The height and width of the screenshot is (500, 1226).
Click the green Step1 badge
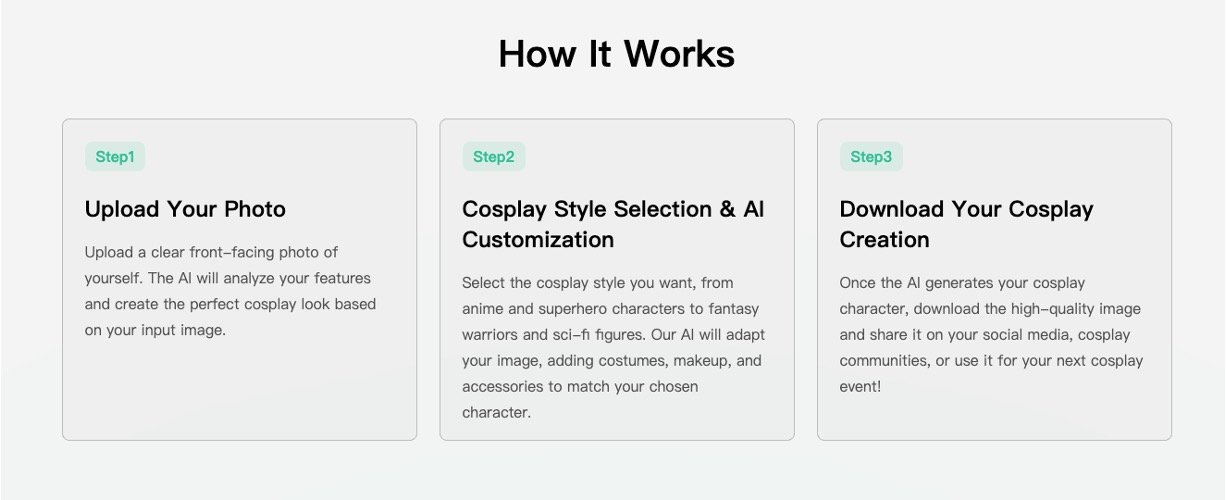pos(115,157)
